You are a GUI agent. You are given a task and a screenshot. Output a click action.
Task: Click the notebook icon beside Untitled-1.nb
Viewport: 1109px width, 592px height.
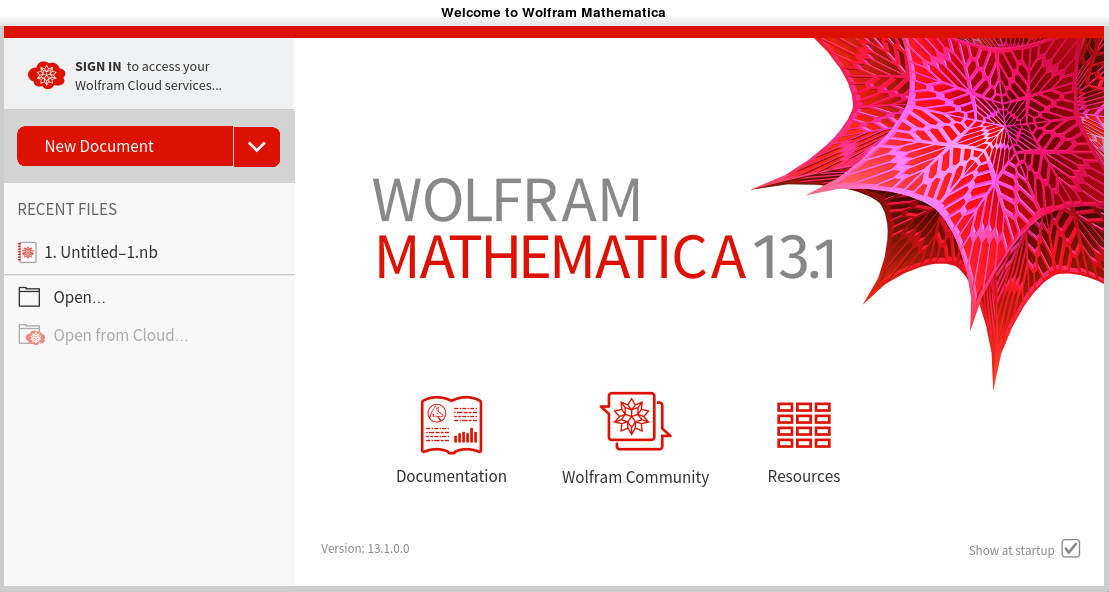click(27, 252)
